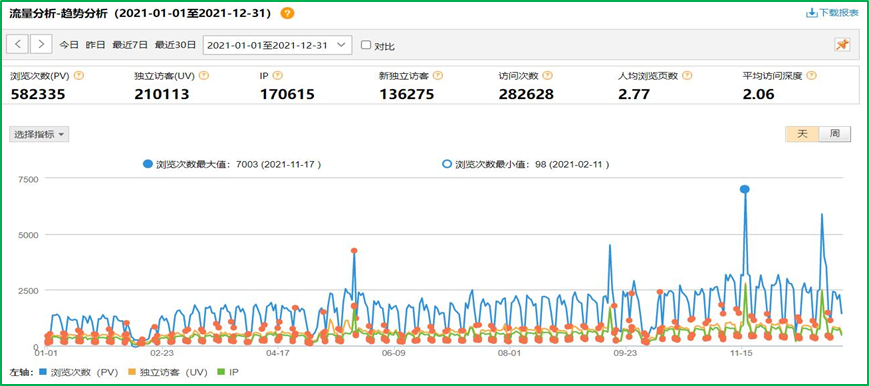Click x-axis label 11-15
The width and height of the screenshot is (869, 386).
click(x=742, y=353)
